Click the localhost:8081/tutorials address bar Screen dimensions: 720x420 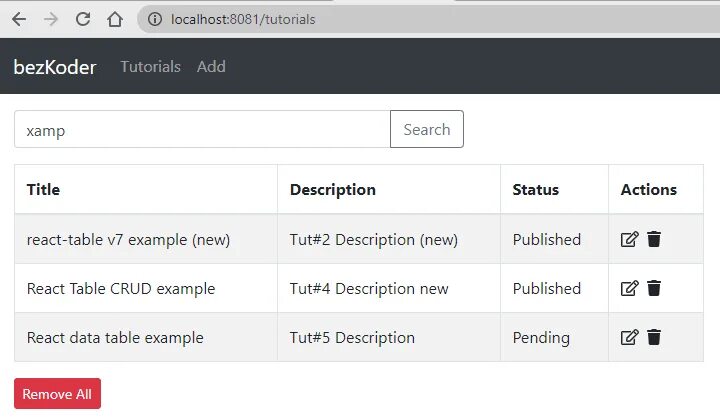[x=427, y=19]
